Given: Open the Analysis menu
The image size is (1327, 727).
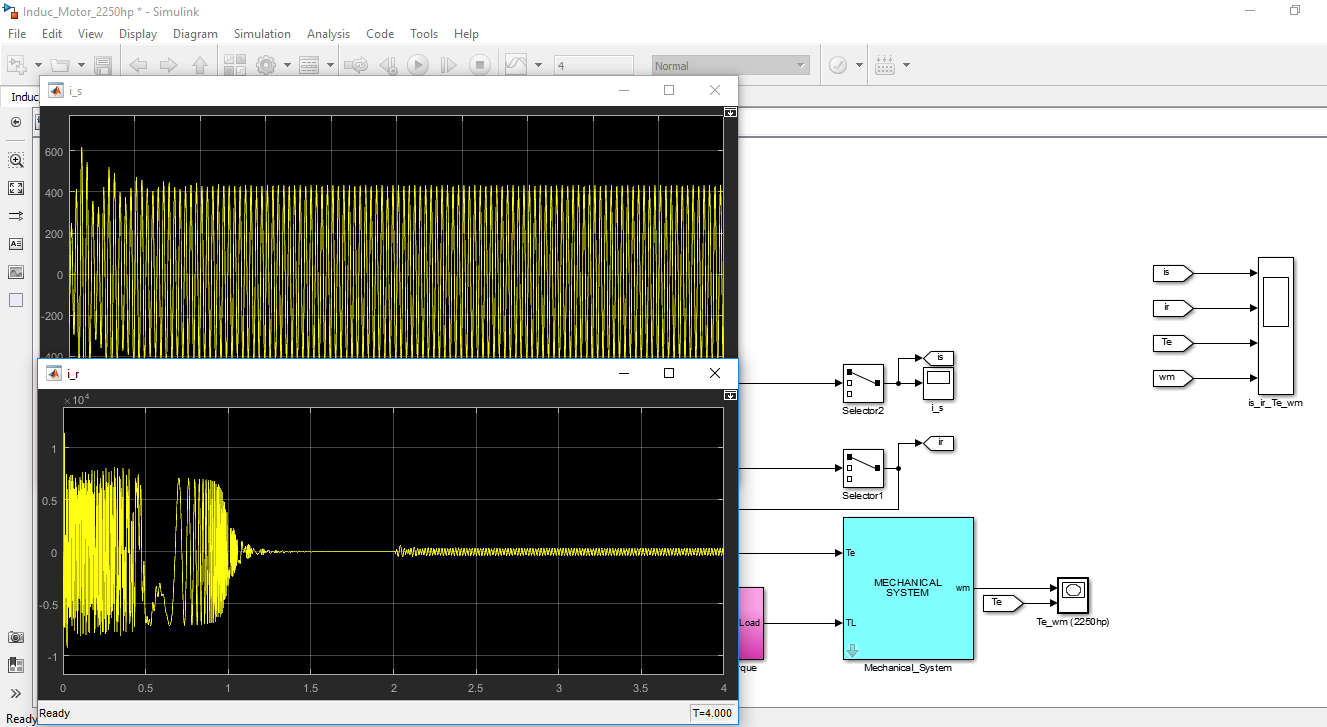Looking at the screenshot, I should pyautogui.click(x=328, y=34).
